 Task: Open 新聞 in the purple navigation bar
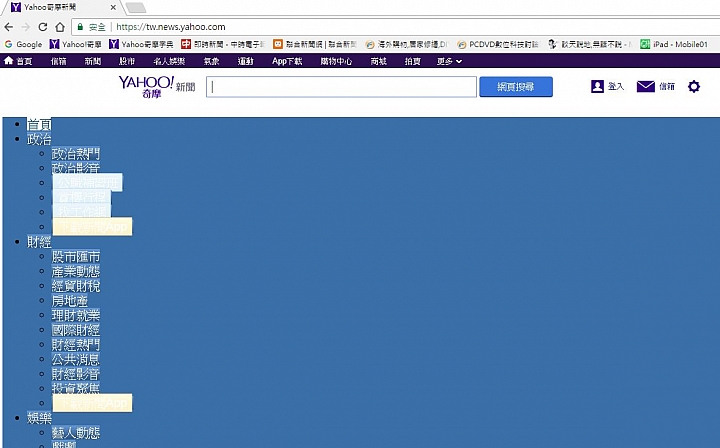point(93,61)
